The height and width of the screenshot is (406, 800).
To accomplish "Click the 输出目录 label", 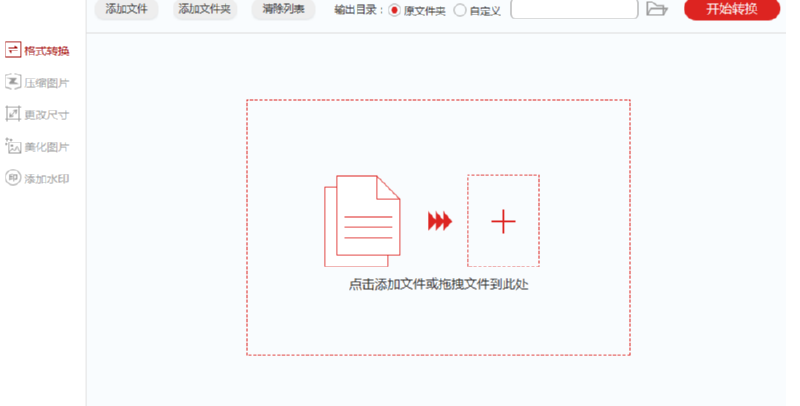I will (x=358, y=10).
